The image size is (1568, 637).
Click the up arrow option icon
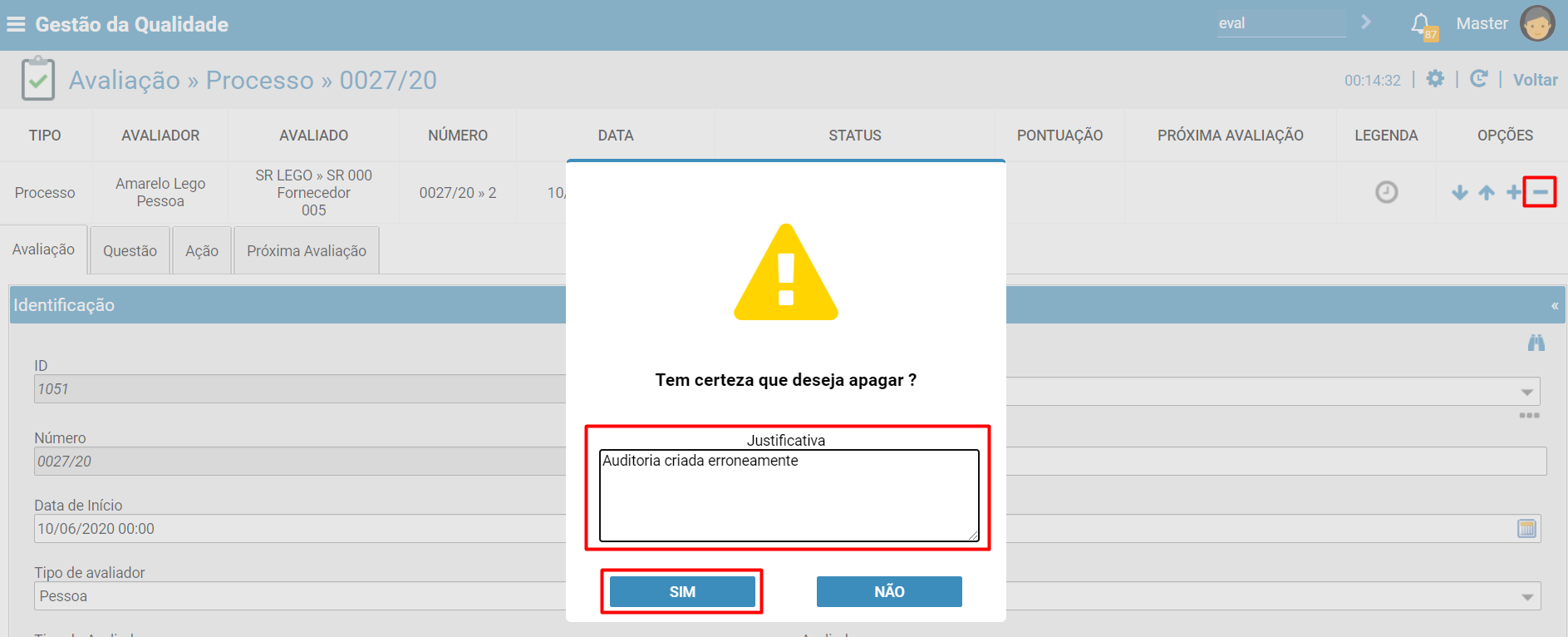pyautogui.click(x=1487, y=193)
